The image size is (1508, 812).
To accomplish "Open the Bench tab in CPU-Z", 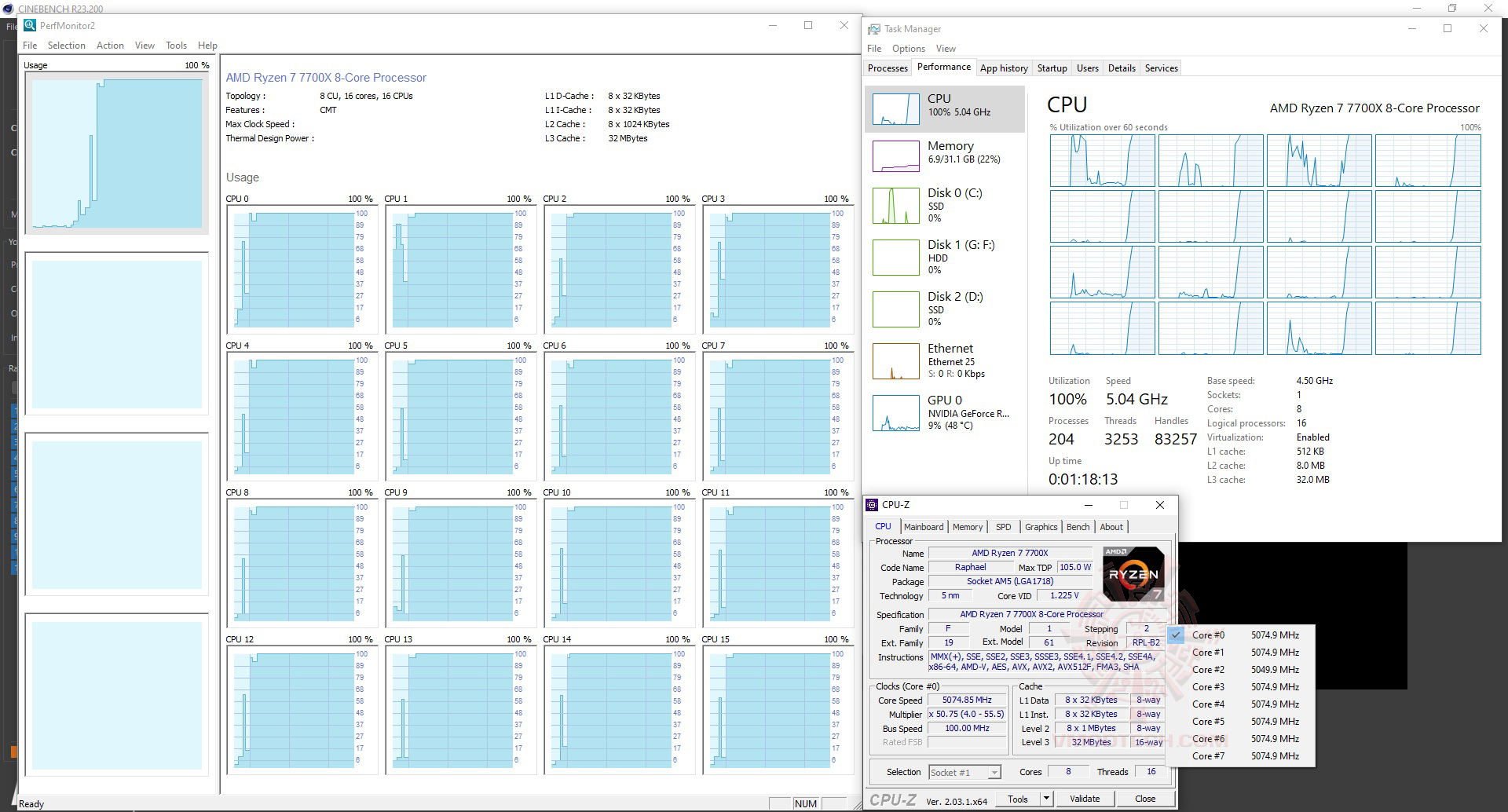I will [1078, 527].
